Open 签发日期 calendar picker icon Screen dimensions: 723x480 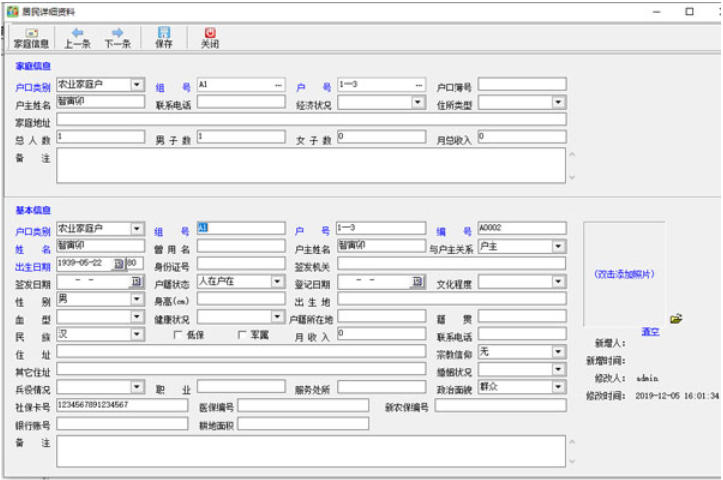(x=136, y=281)
